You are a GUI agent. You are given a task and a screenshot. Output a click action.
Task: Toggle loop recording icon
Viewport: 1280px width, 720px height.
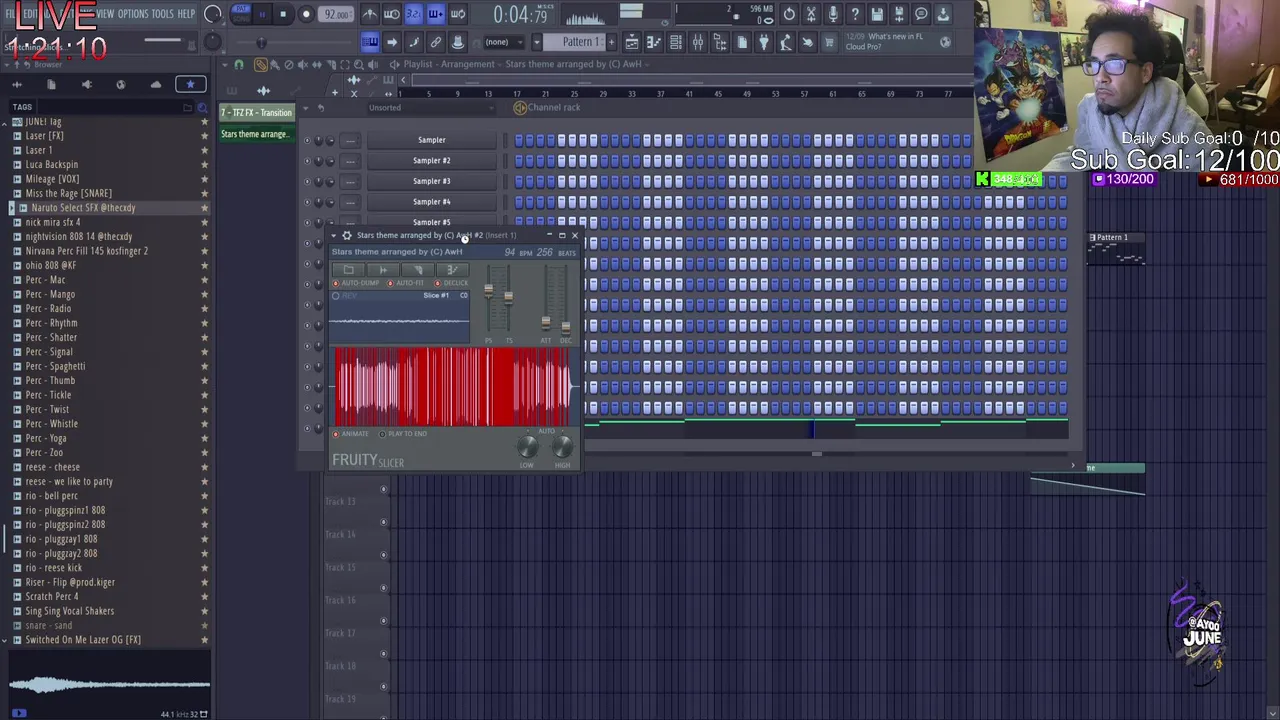click(x=457, y=14)
